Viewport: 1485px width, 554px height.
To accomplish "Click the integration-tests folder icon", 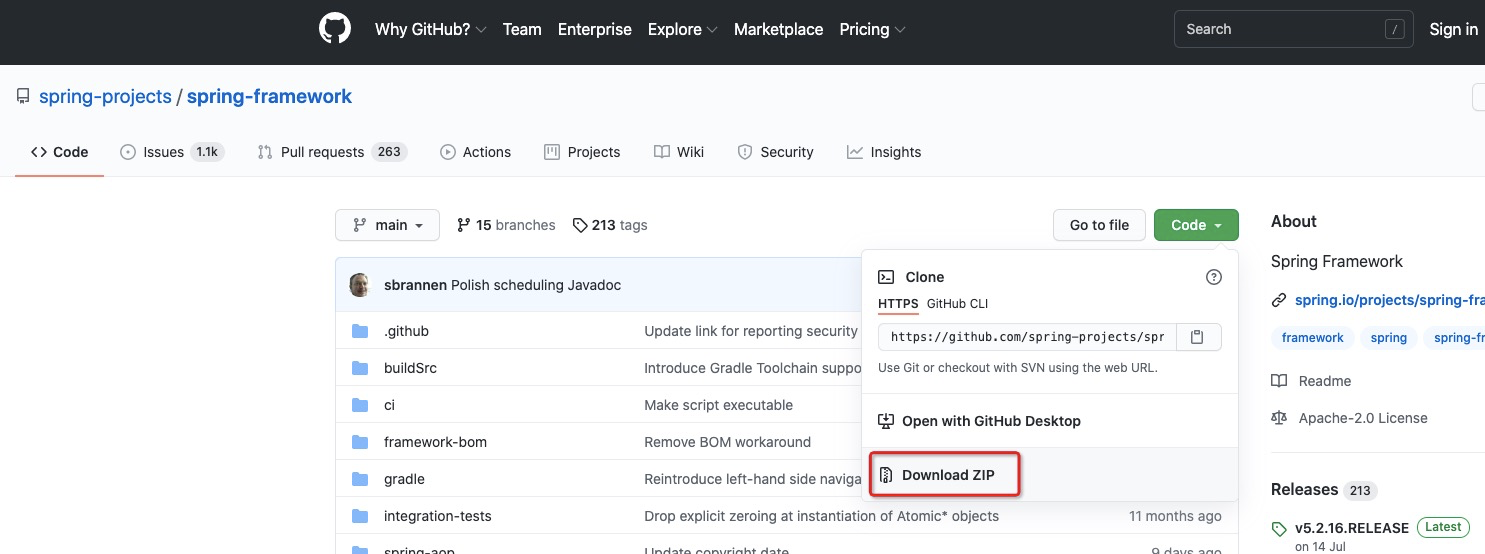I will (360, 516).
